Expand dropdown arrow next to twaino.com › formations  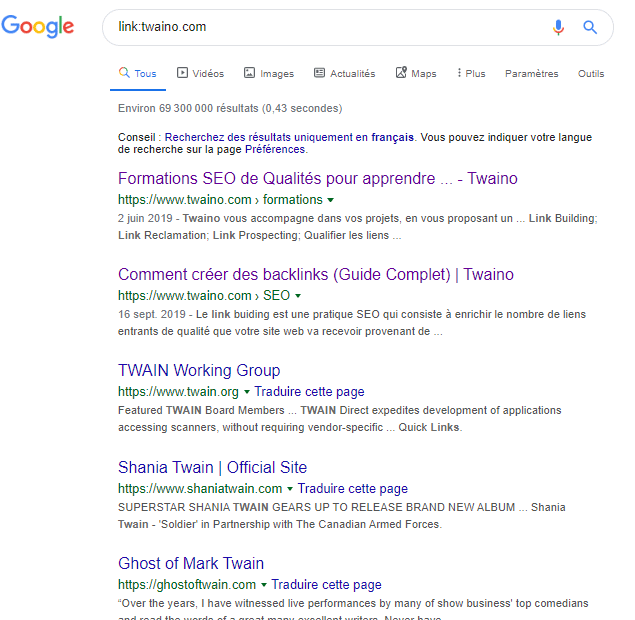(330, 200)
